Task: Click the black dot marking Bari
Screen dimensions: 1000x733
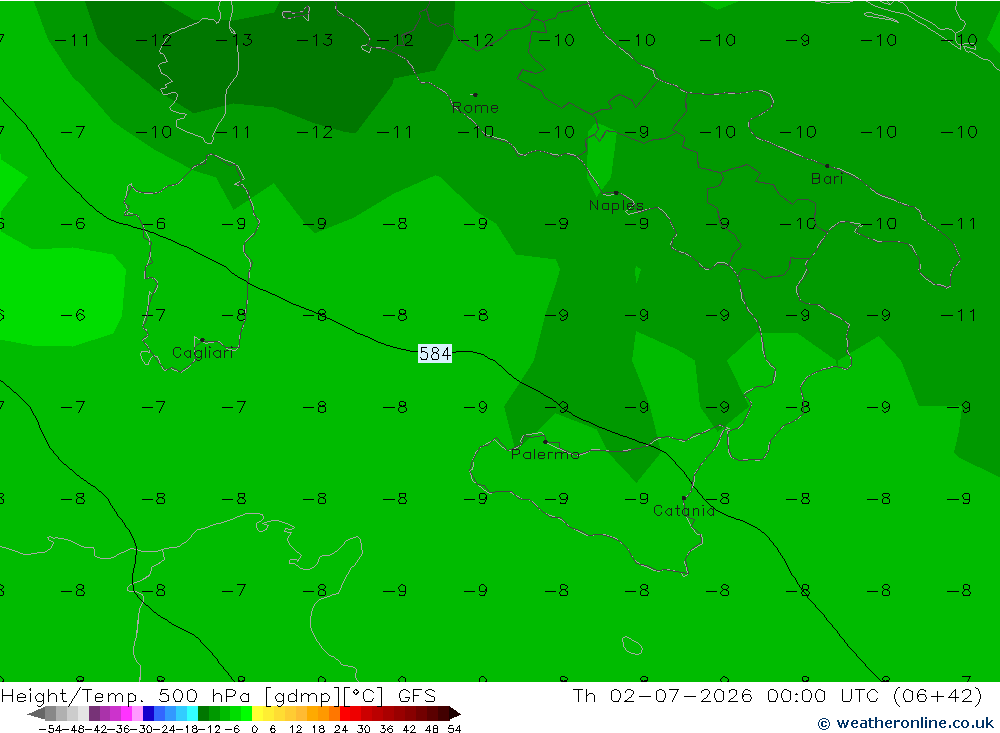Action: pos(827,166)
